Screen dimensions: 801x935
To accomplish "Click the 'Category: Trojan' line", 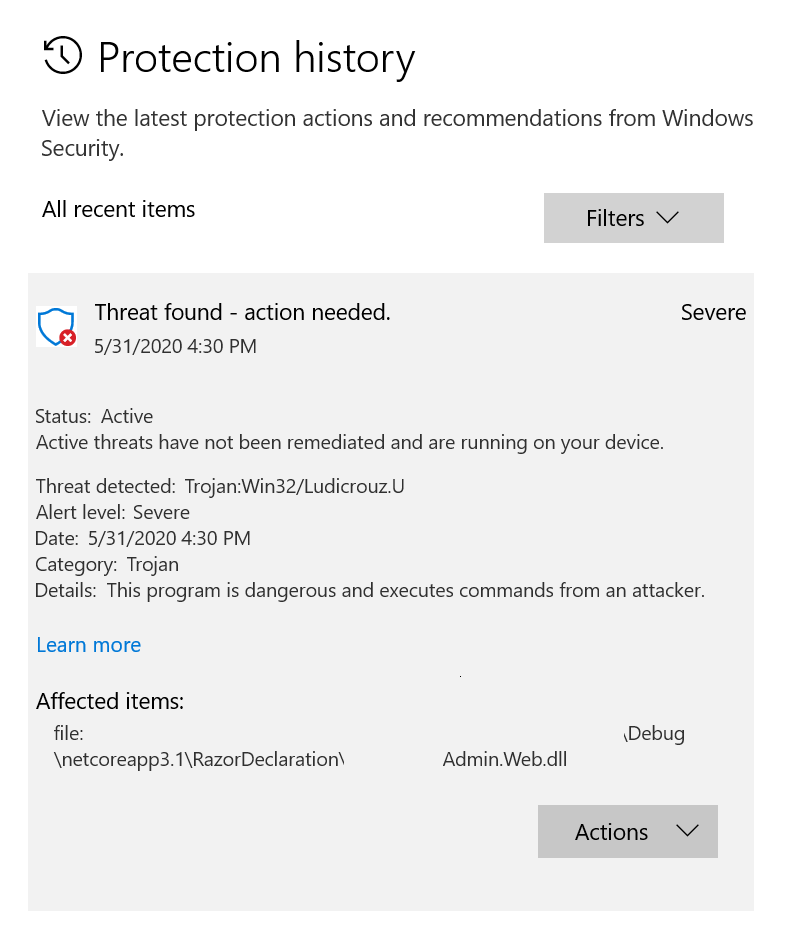I will [107, 565].
